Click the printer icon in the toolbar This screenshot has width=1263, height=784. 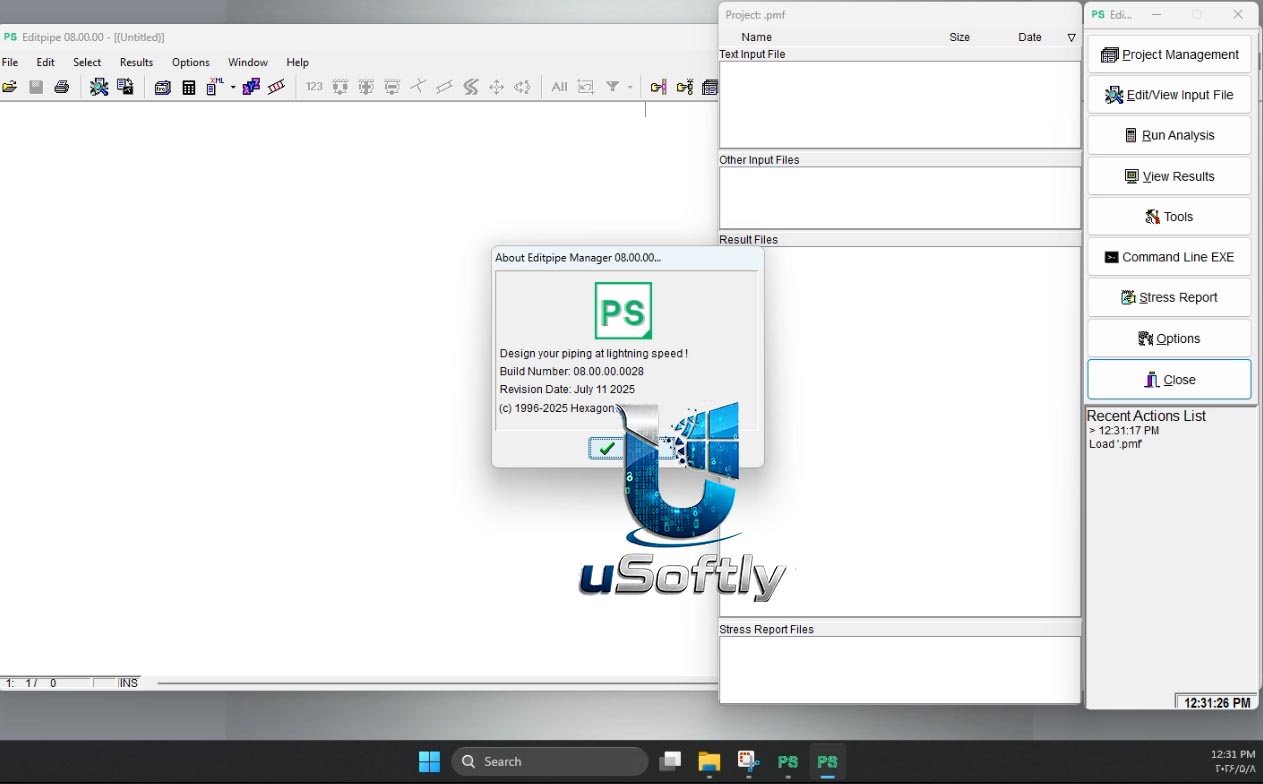(62, 87)
